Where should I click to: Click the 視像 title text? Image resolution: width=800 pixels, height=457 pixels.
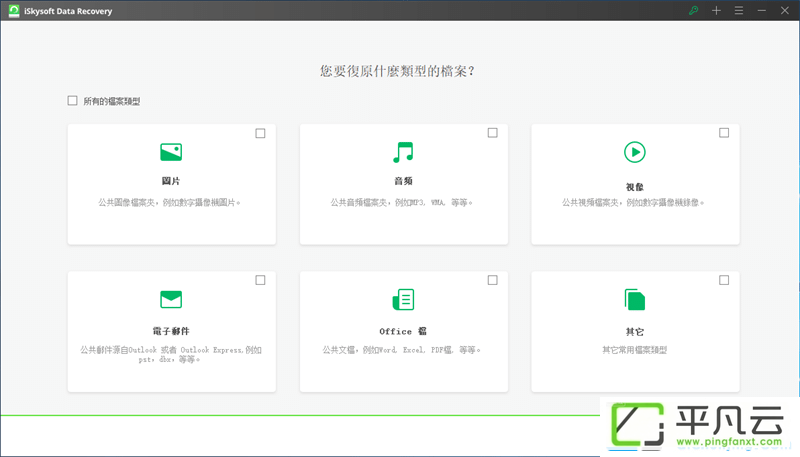(x=635, y=187)
